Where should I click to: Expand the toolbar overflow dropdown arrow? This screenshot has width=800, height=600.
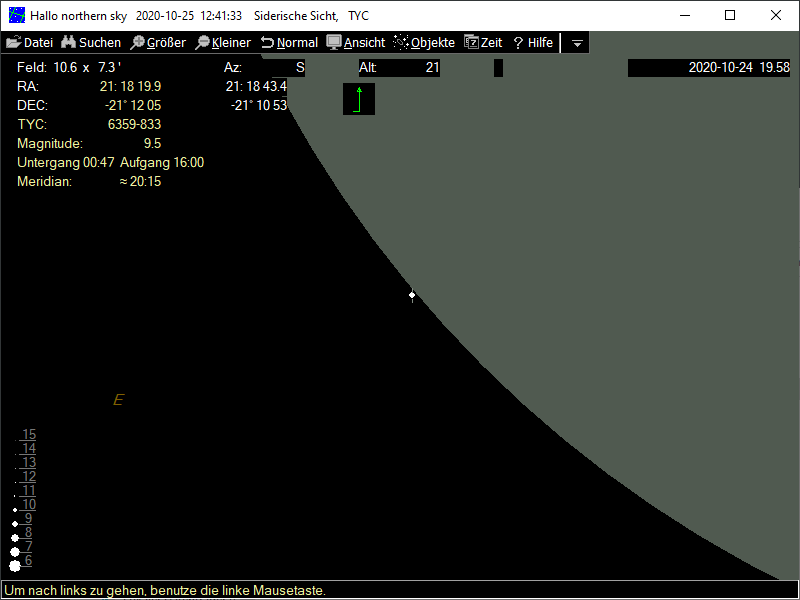coord(577,44)
